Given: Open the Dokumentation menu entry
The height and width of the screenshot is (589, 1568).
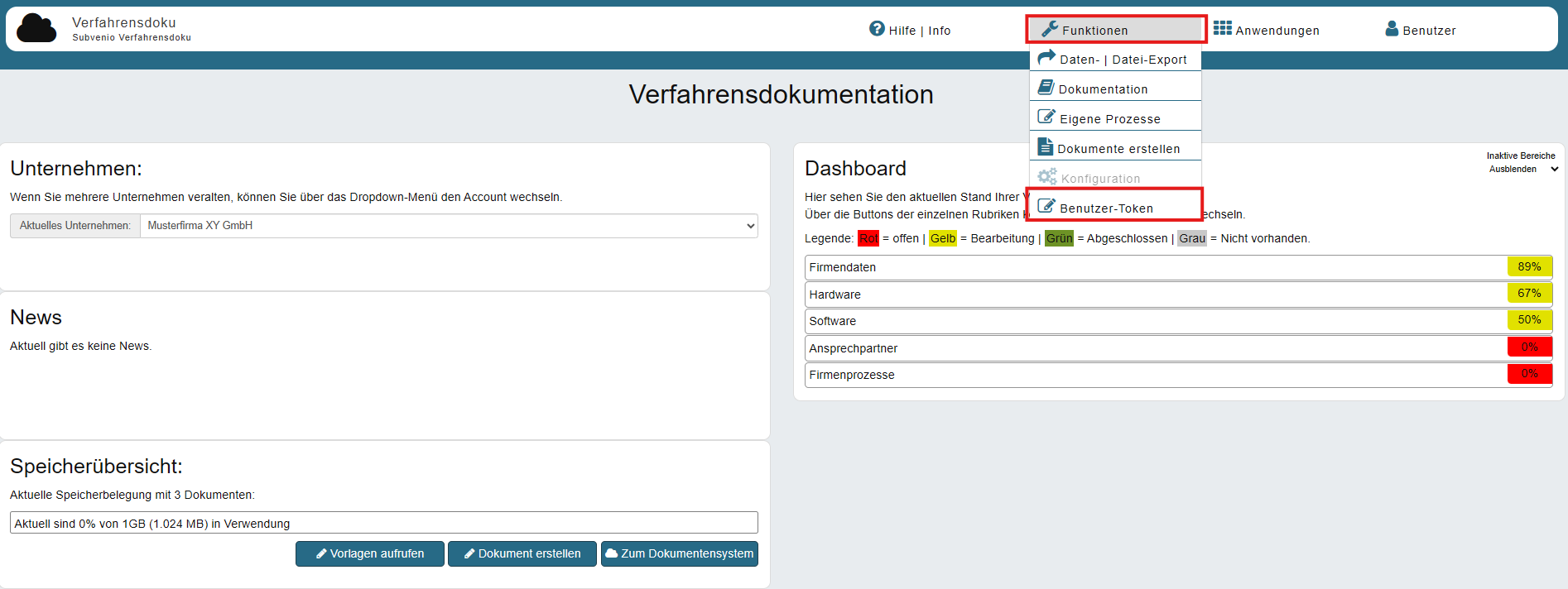Looking at the screenshot, I should pos(1115,89).
